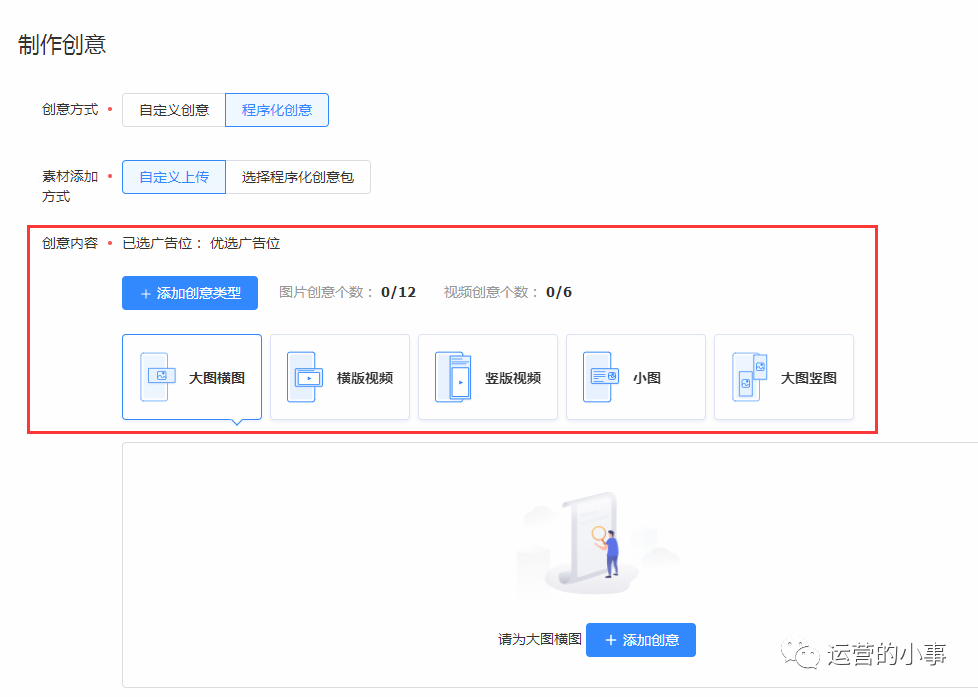Click the plus icon on 添加创意类型

point(146,294)
